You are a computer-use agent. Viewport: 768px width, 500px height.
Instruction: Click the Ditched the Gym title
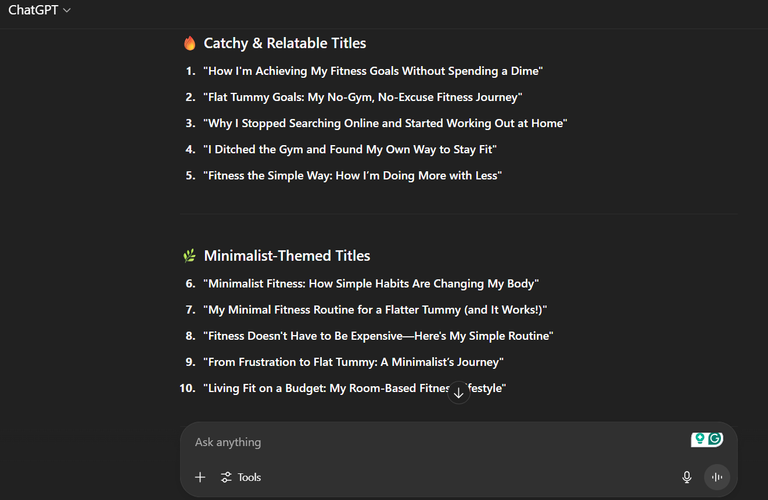(x=350, y=149)
